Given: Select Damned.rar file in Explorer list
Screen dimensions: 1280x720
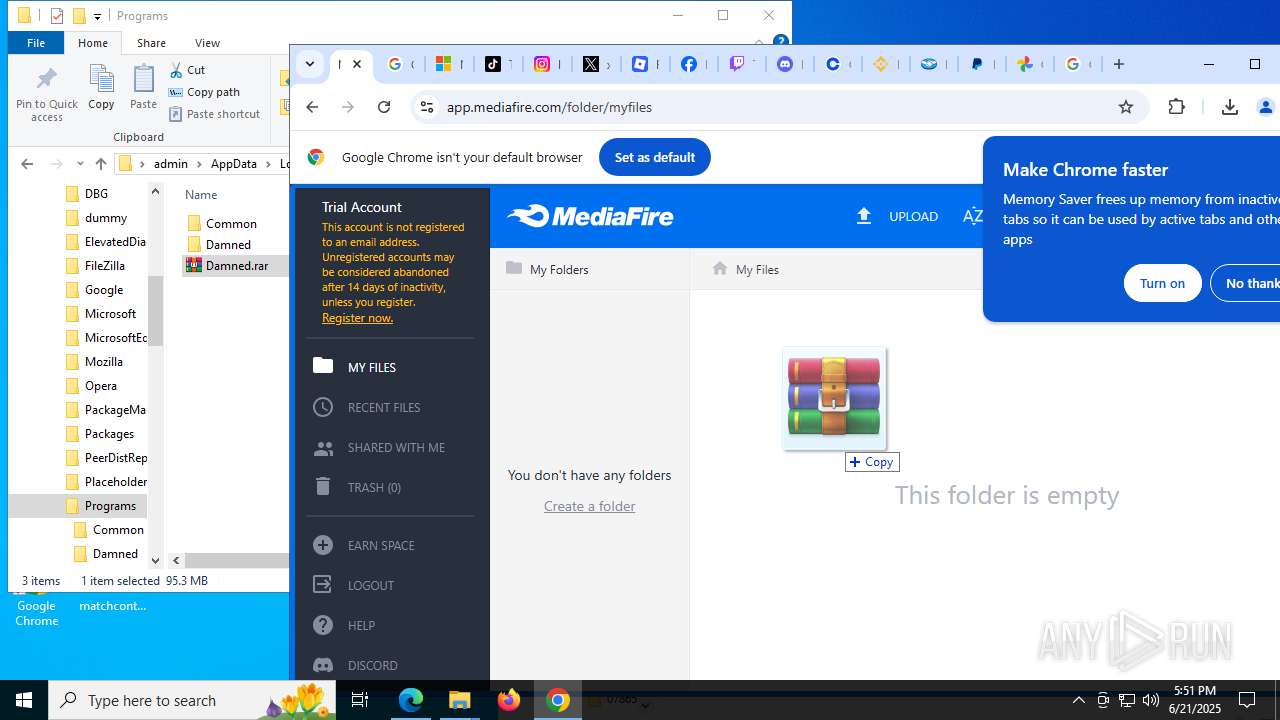Looking at the screenshot, I should click(x=236, y=266).
